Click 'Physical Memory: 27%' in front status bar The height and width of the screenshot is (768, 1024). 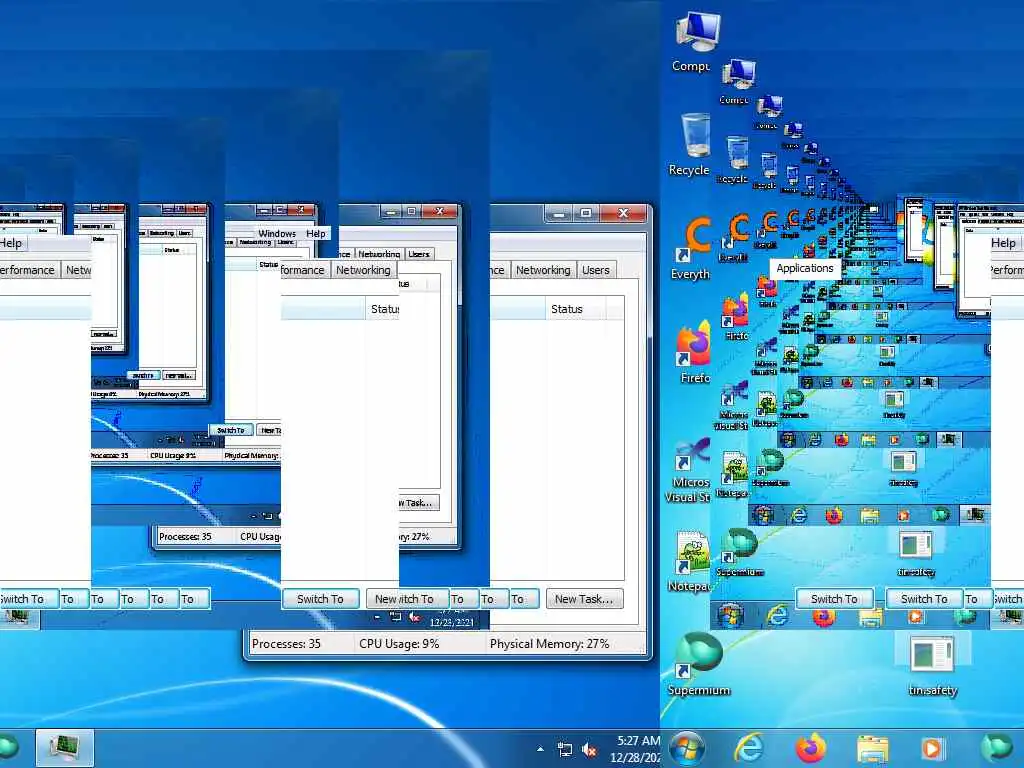(x=549, y=644)
